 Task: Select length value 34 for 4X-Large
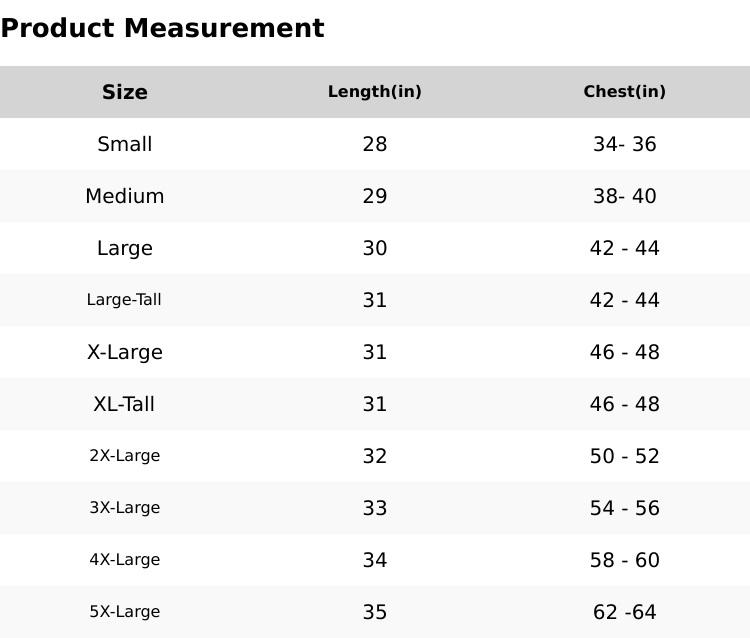pyautogui.click(x=375, y=560)
